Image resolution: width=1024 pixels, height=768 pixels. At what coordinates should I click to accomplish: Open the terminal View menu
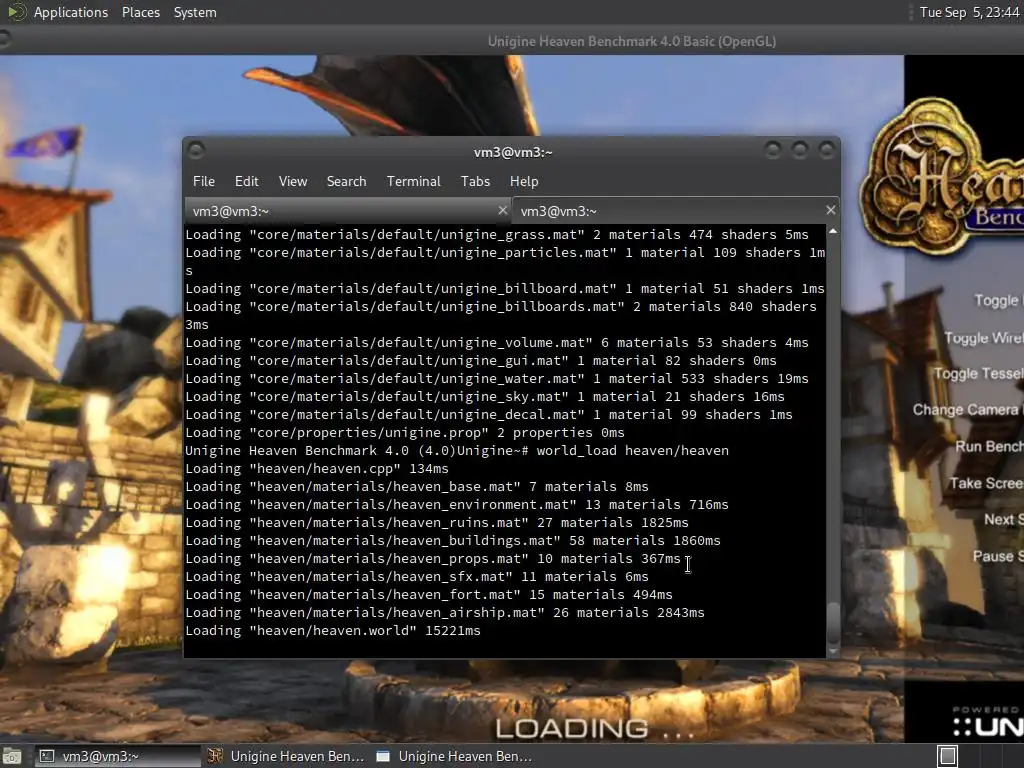click(293, 182)
